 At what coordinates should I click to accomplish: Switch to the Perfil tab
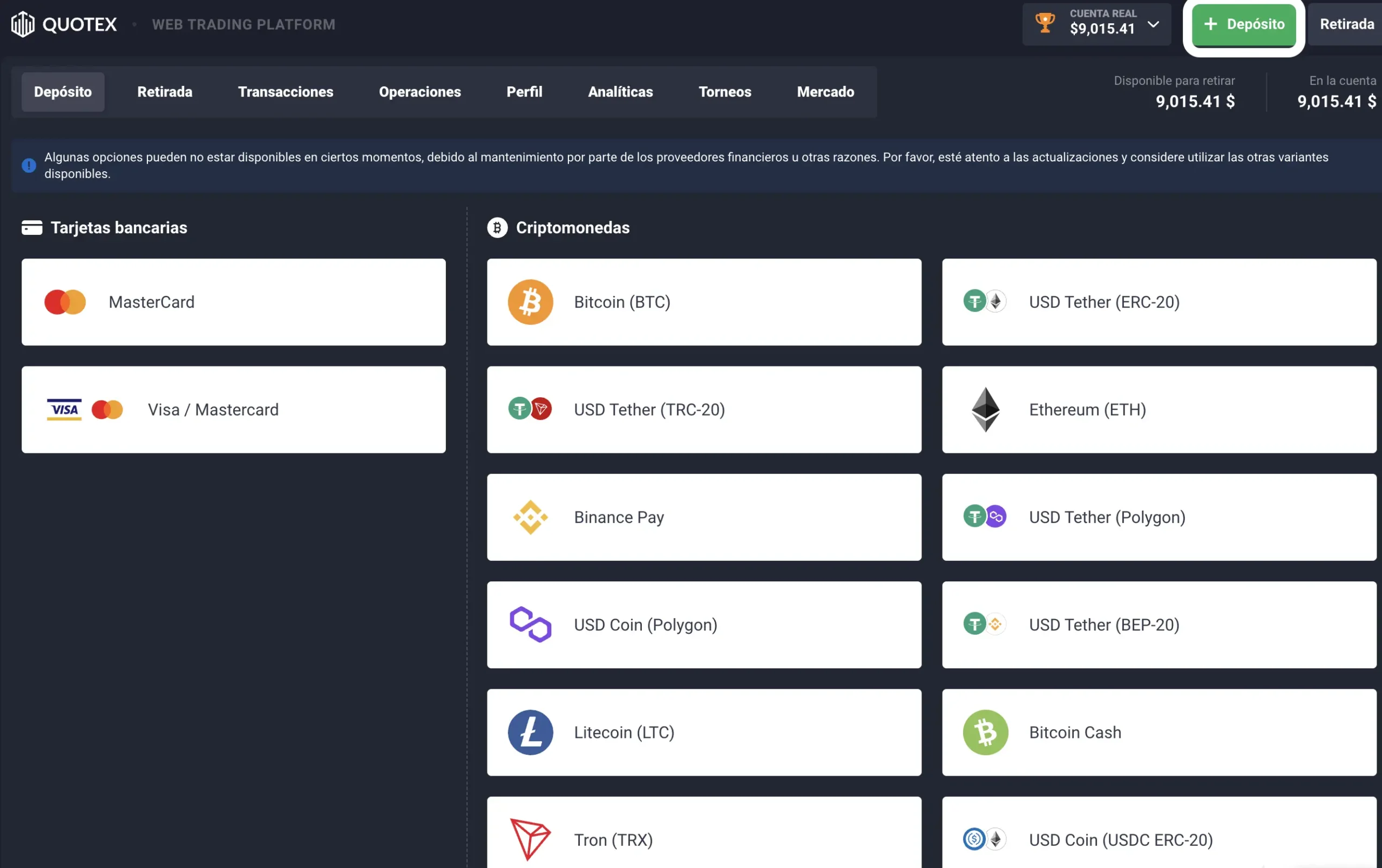pos(525,92)
